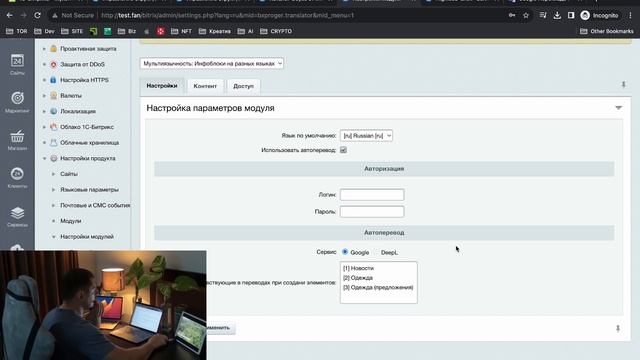Open the TOR bookmarks folder
The width and height of the screenshot is (640, 360).
[x=17, y=31]
